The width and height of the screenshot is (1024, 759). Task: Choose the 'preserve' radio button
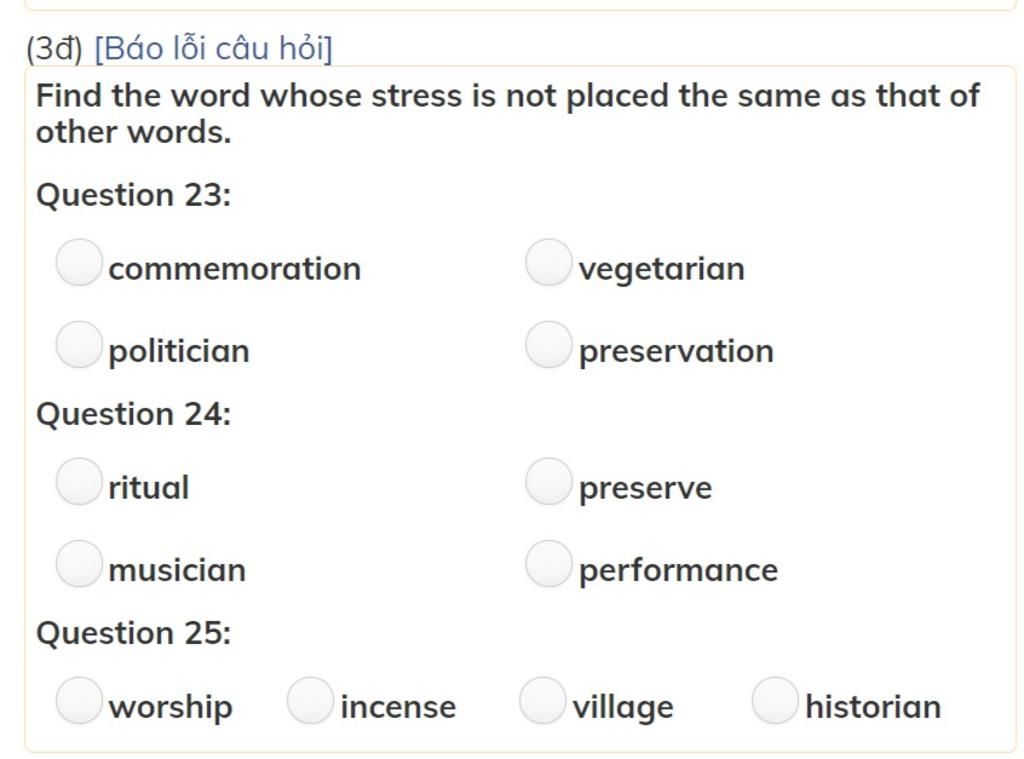coord(548,481)
